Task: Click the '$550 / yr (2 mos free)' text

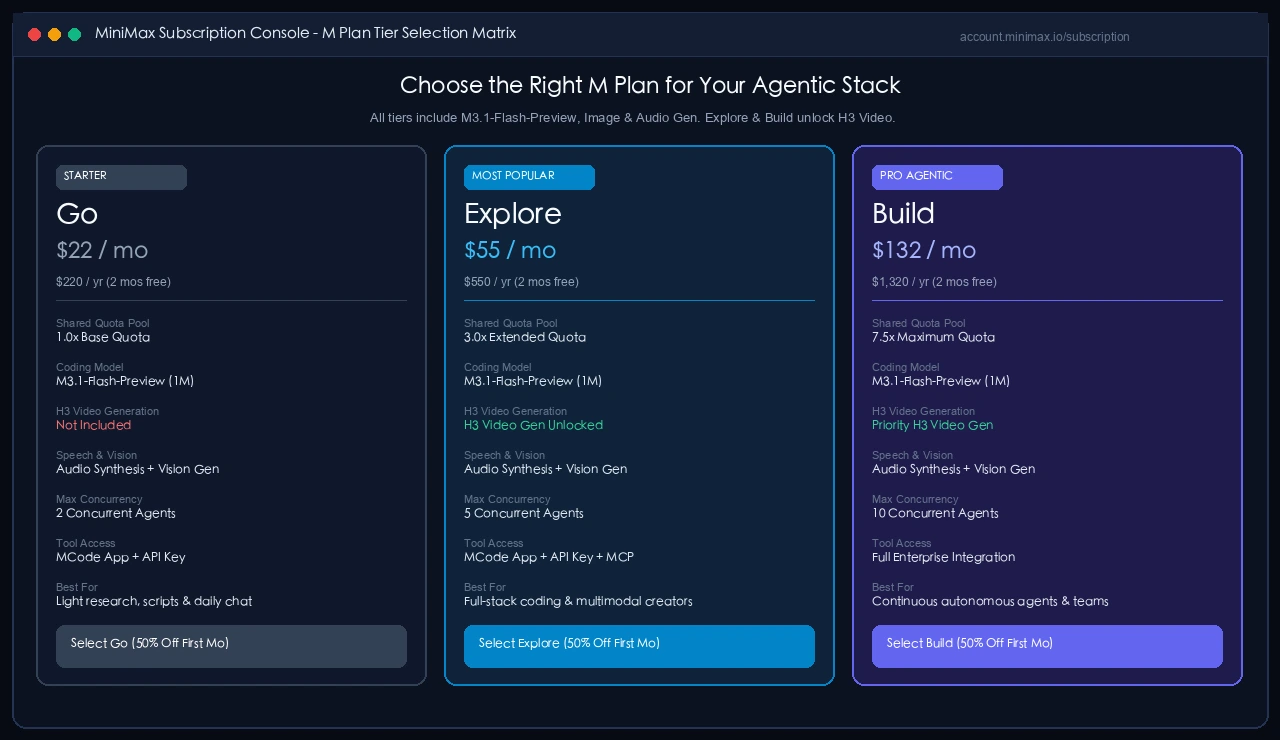Action: [x=521, y=282]
